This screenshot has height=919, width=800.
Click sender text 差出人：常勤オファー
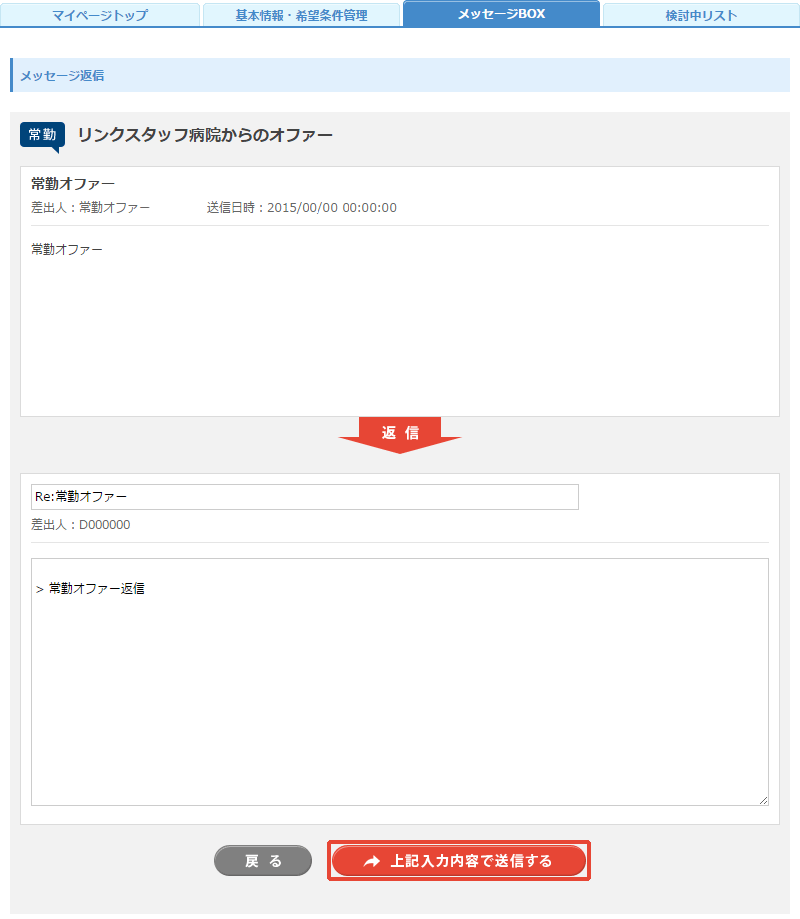(x=90, y=207)
